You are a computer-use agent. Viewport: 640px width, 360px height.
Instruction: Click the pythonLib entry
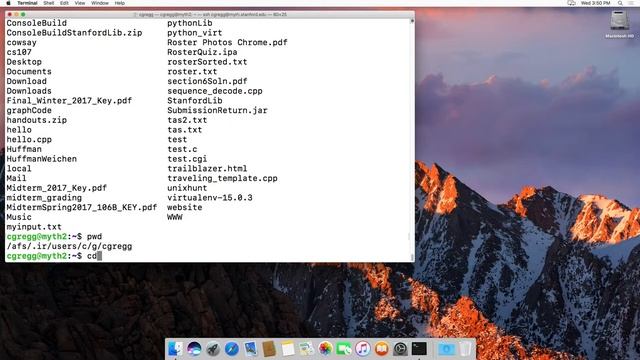190,23
